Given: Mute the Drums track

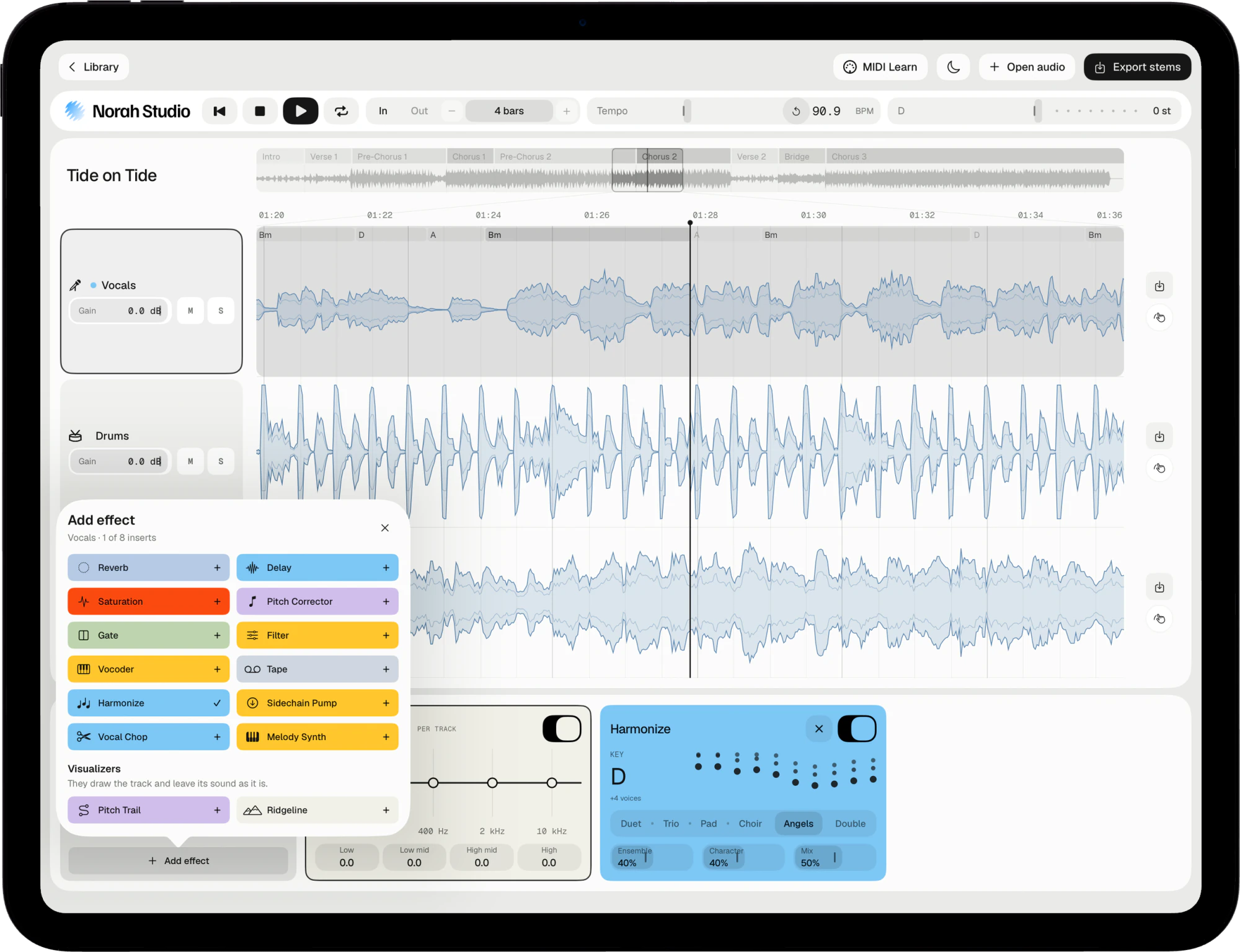Looking at the screenshot, I should tap(190, 461).
